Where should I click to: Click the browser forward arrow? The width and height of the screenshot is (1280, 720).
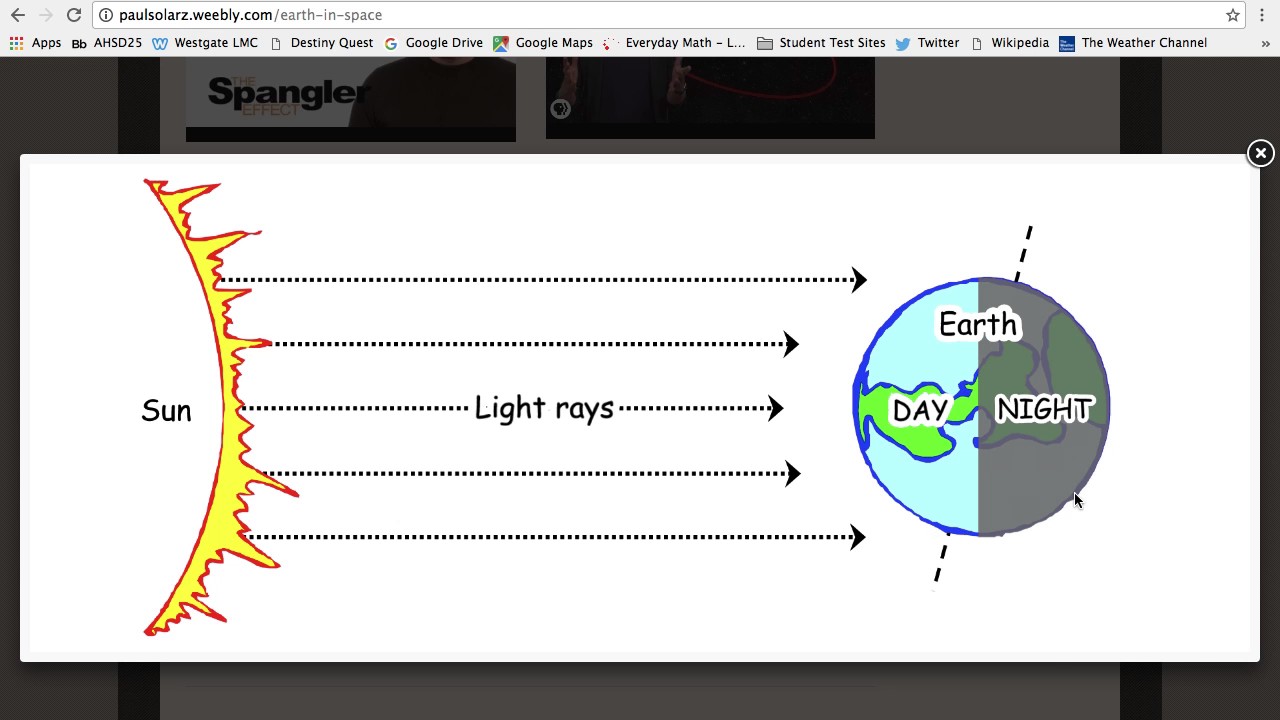click(x=46, y=15)
